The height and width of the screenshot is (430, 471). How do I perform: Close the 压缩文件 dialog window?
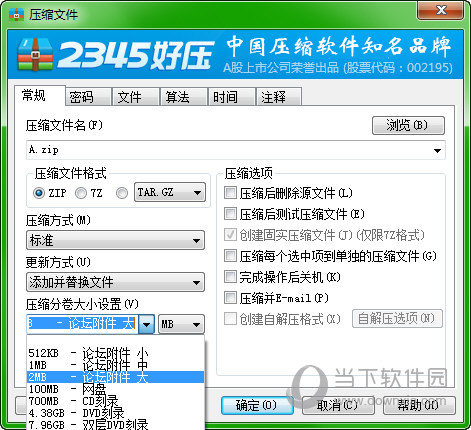tap(440, 10)
